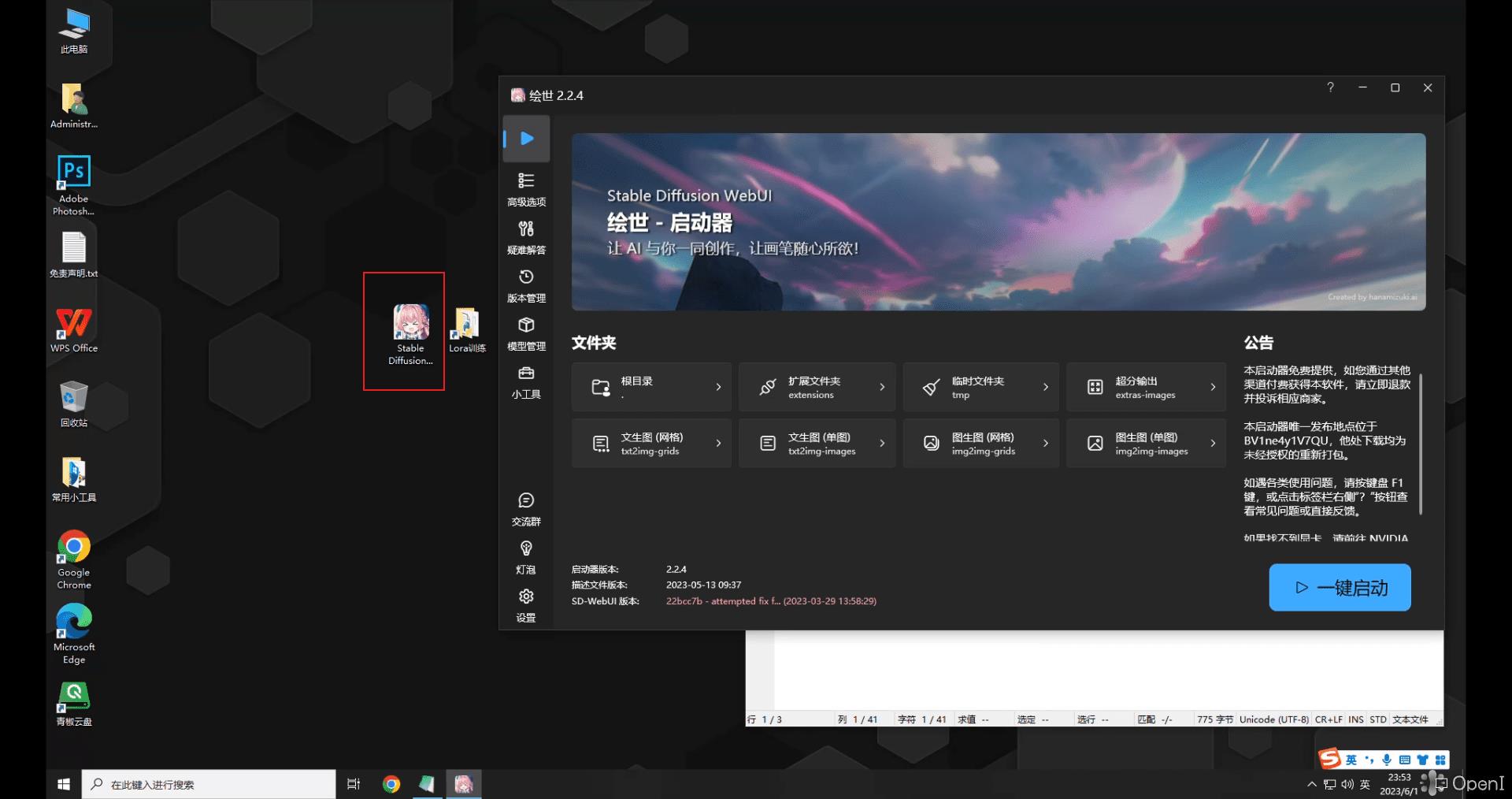Click the help question mark in title bar
The width and height of the screenshot is (1512, 799).
tap(1330, 87)
